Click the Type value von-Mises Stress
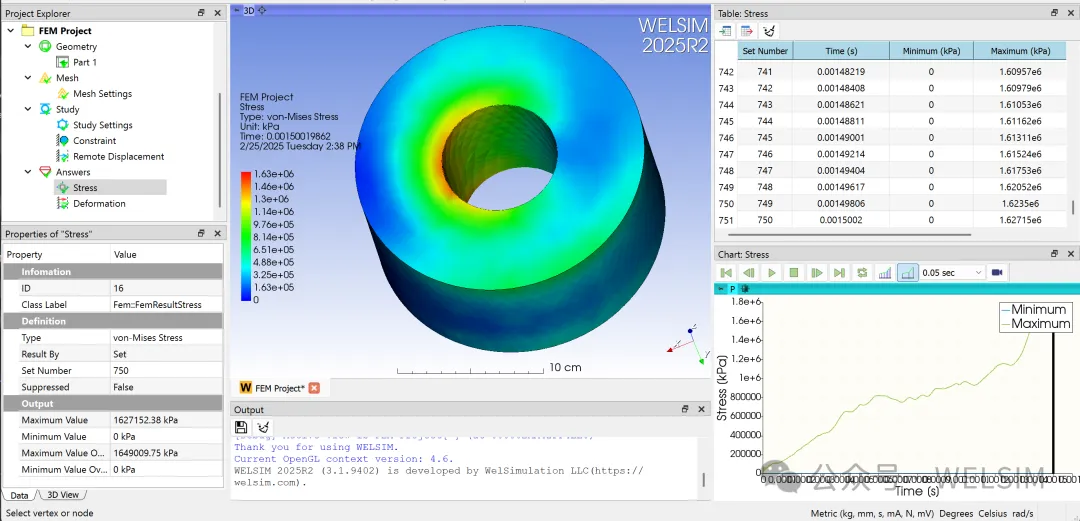The height and width of the screenshot is (521, 1080). point(167,338)
